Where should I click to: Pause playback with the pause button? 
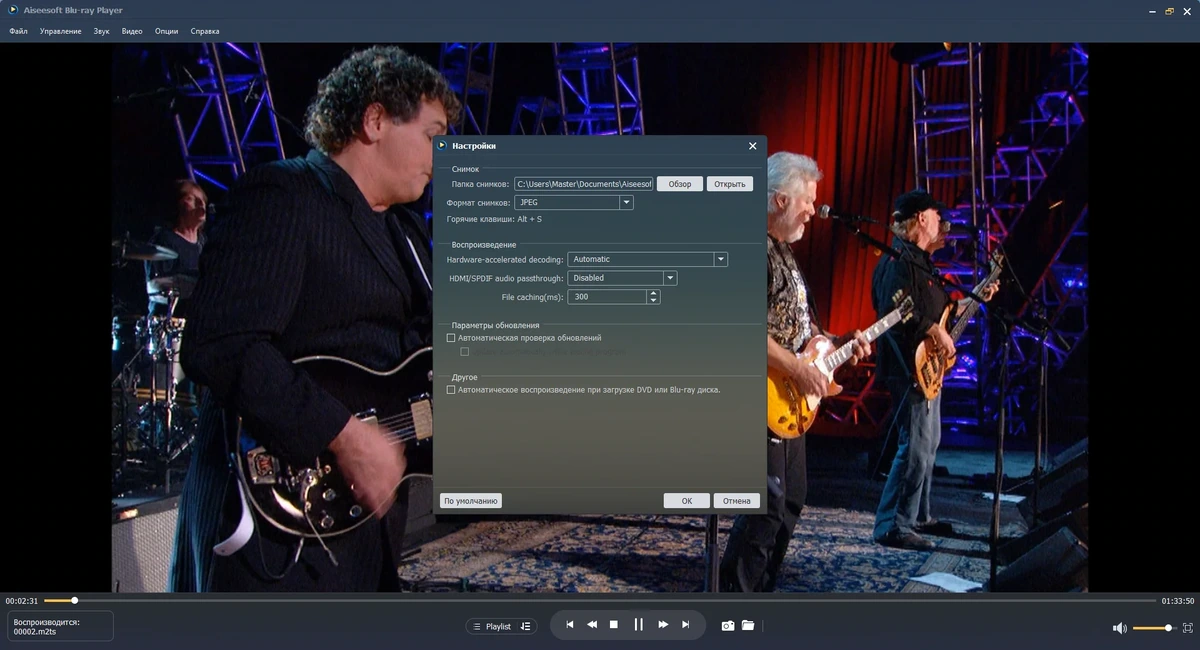pyautogui.click(x=638, y=625)
